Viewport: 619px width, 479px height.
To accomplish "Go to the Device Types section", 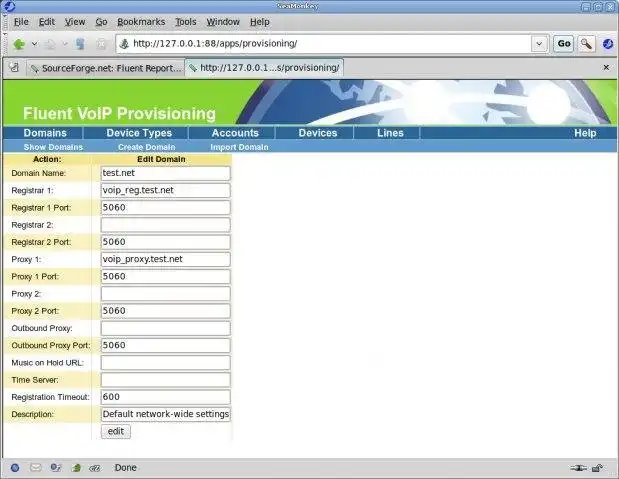I will click(139, 133).
